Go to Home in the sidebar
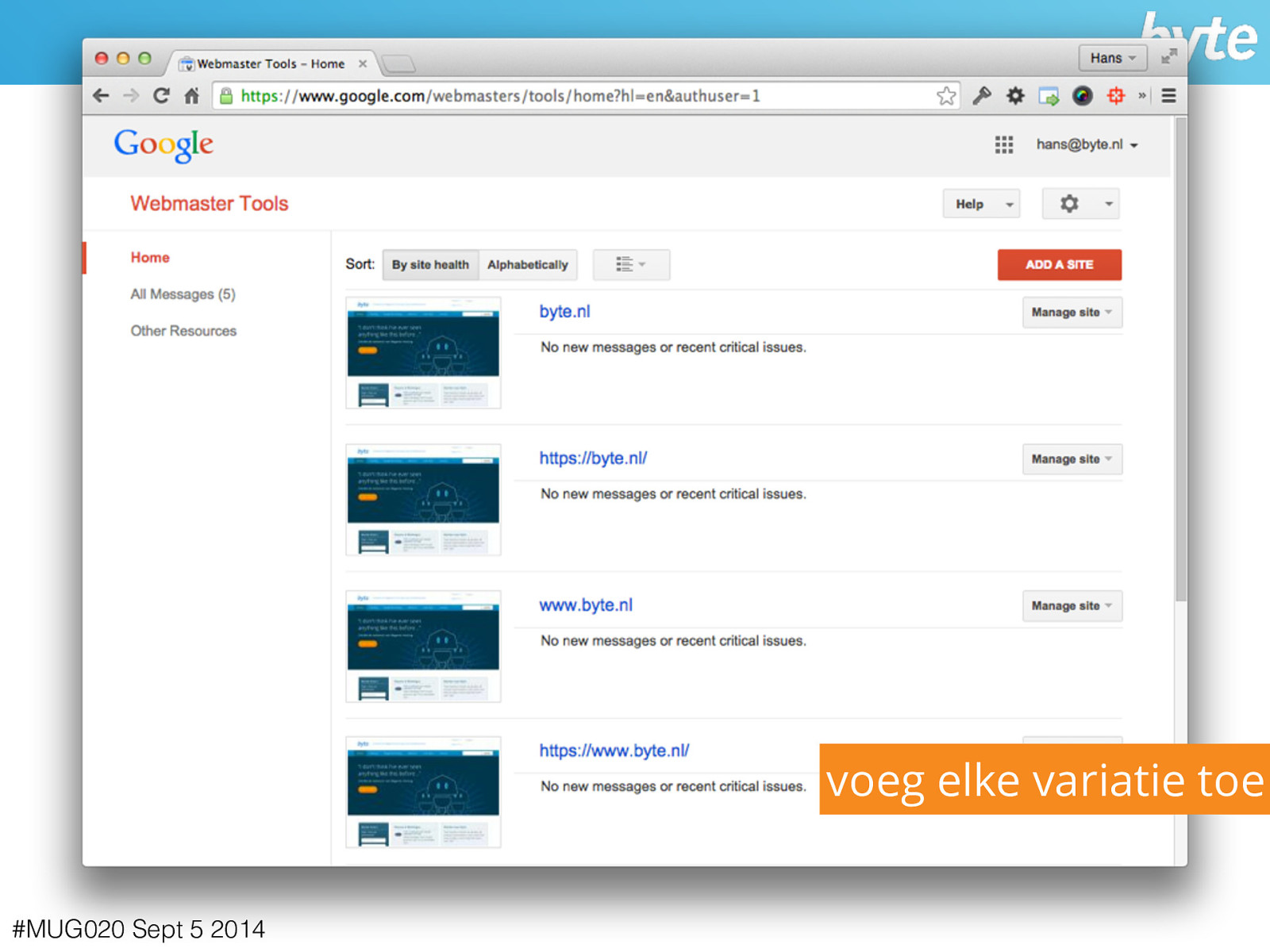The image size is (1270, 952). tap(150, 258)
